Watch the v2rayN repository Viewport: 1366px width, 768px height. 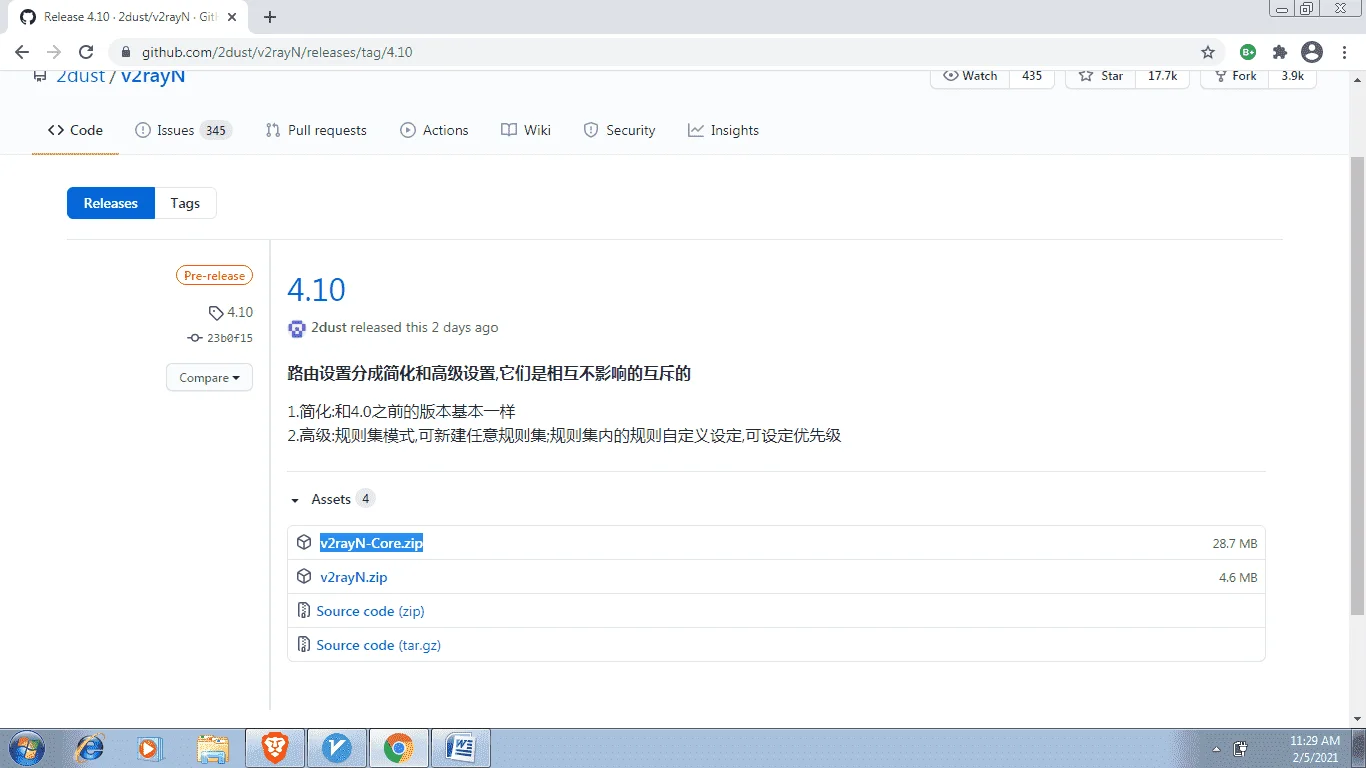pos(970,76)
